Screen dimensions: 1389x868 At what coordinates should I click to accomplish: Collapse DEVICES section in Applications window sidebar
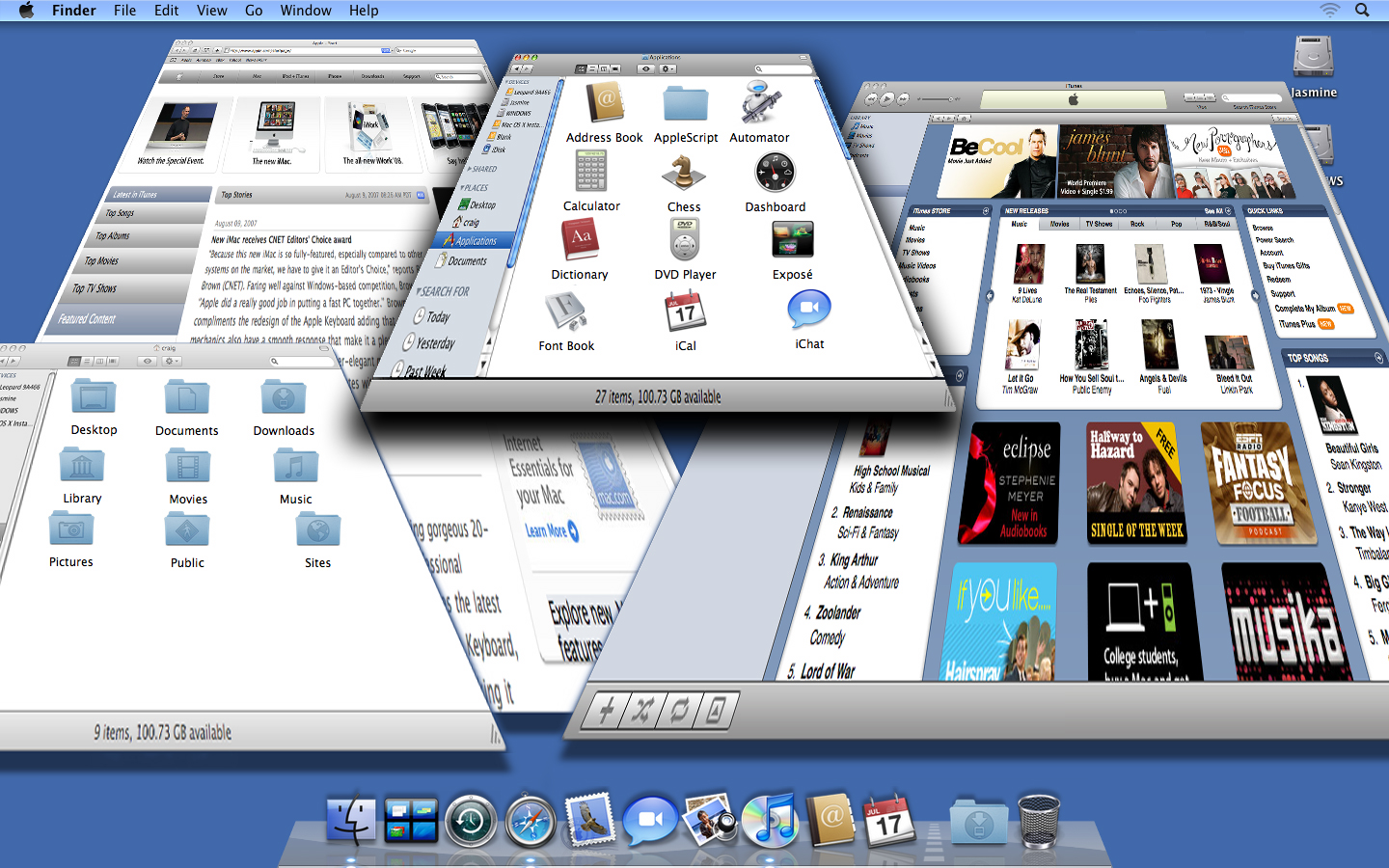tap(507, 82)
